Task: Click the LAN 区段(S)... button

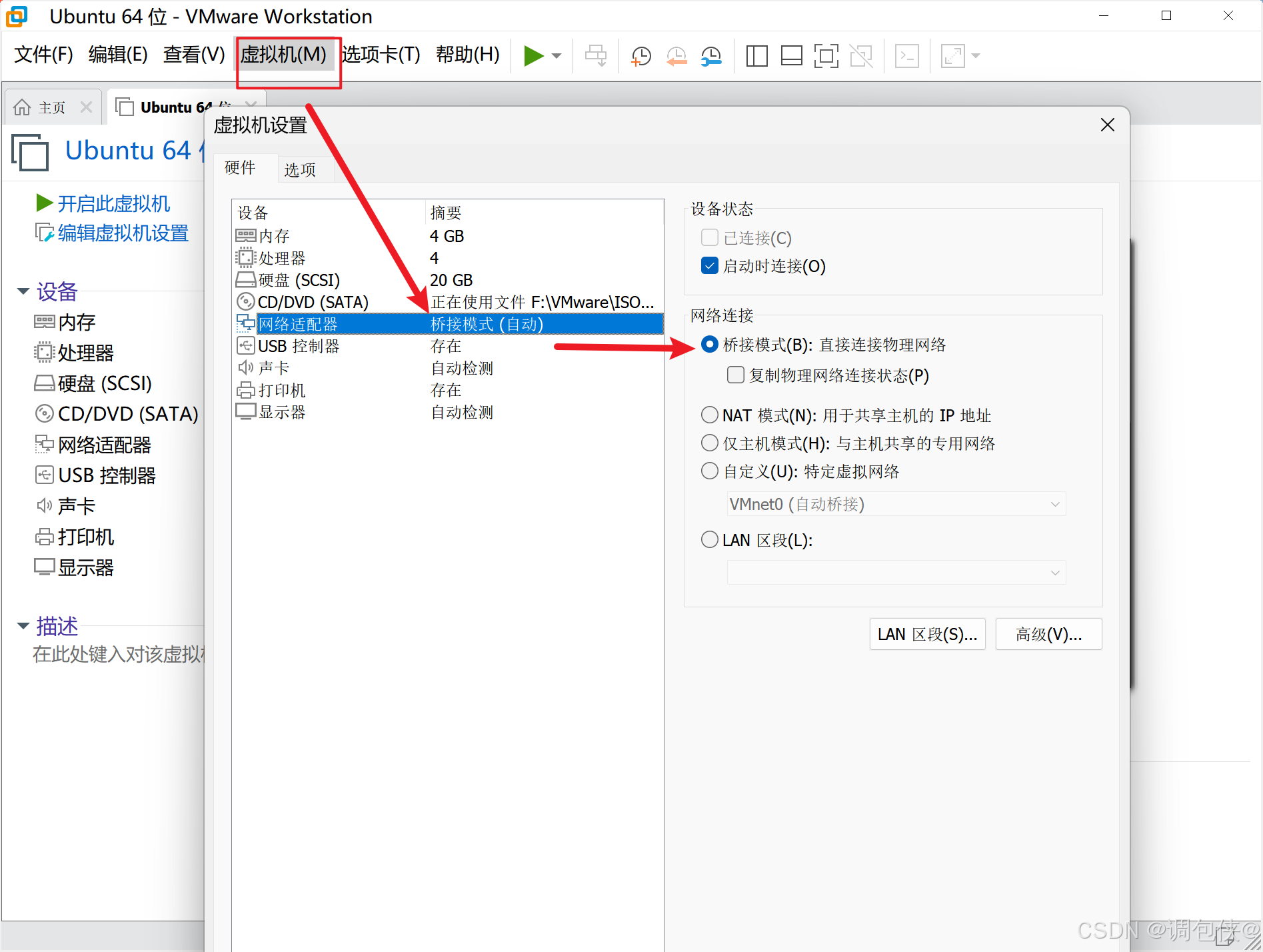Action: pos(927,634)
